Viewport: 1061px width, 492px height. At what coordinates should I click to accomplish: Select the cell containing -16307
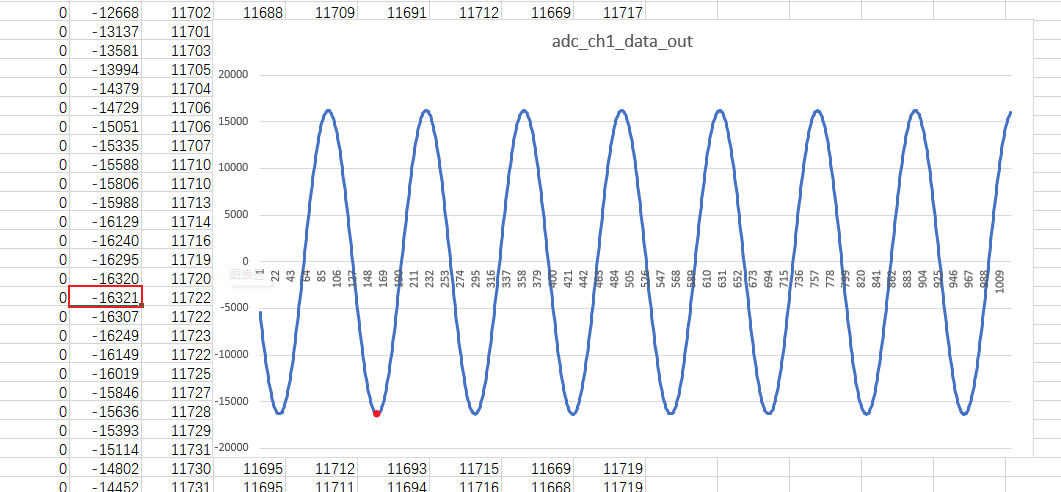pyautogui.click(x=106, y=317)
